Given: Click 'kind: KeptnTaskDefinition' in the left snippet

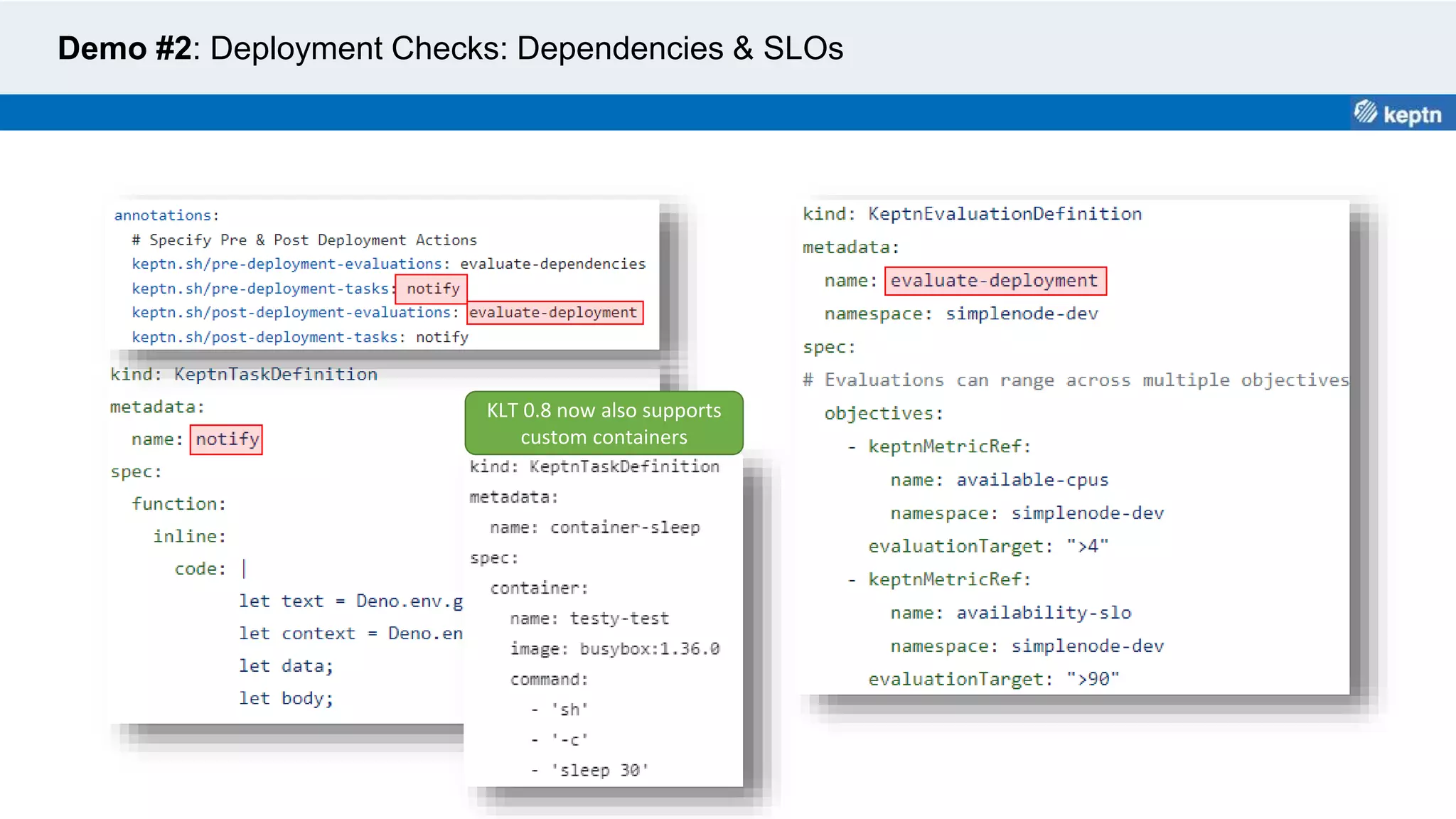Looking at the screenshot, I should tap(244, 375).
